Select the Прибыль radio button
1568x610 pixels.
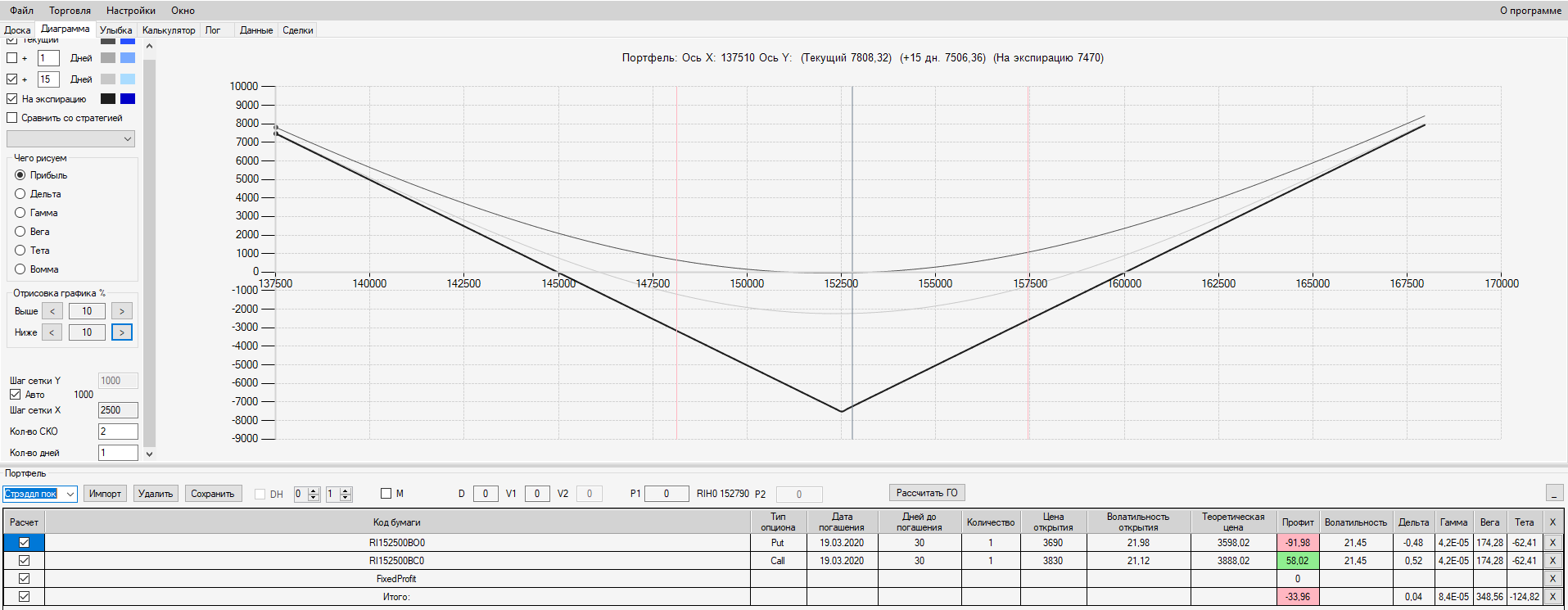pos(20,175)
